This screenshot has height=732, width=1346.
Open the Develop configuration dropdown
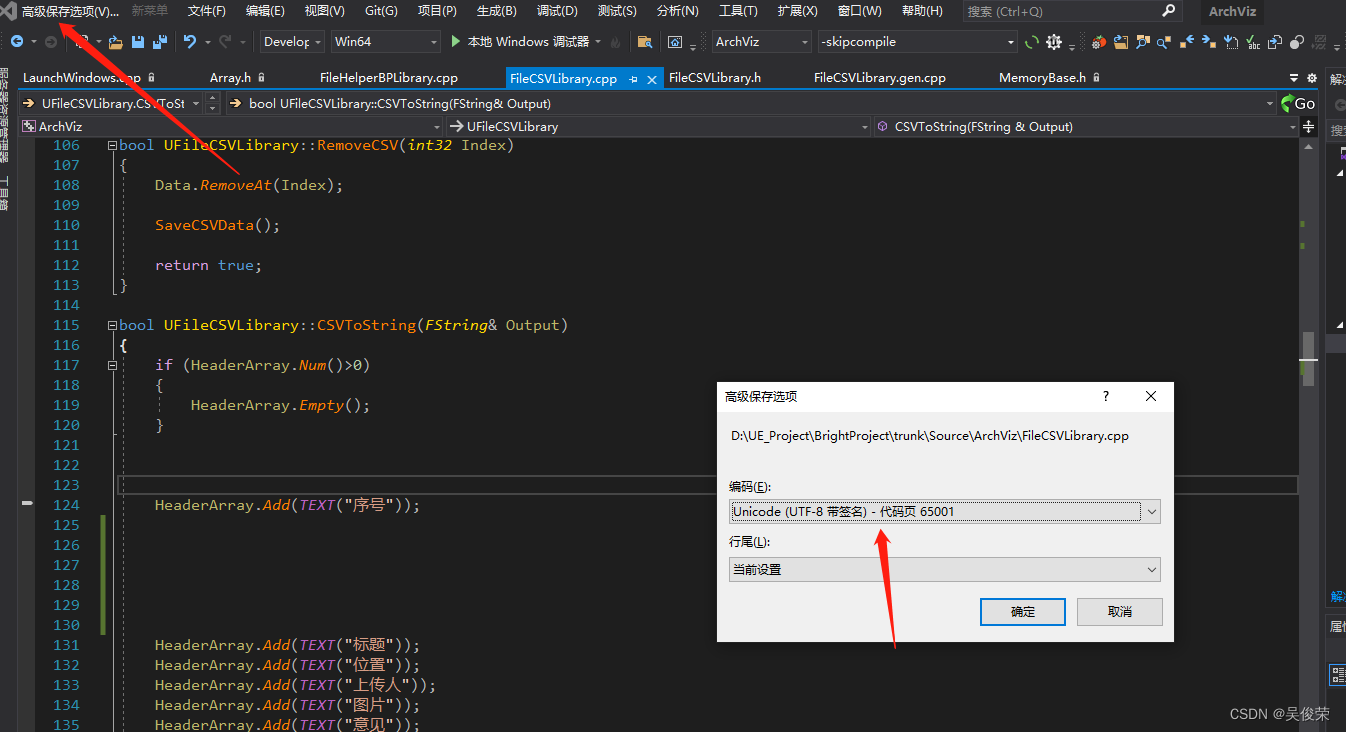(x=292, y=42)
